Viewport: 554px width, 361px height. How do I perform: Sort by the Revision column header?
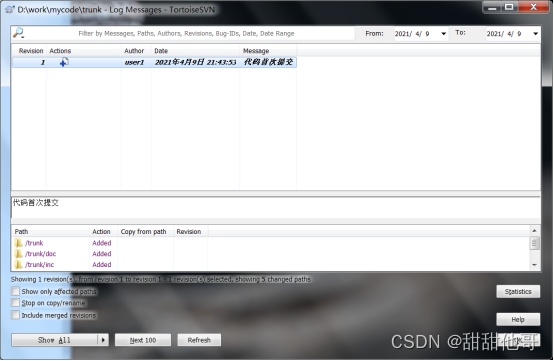30,51
